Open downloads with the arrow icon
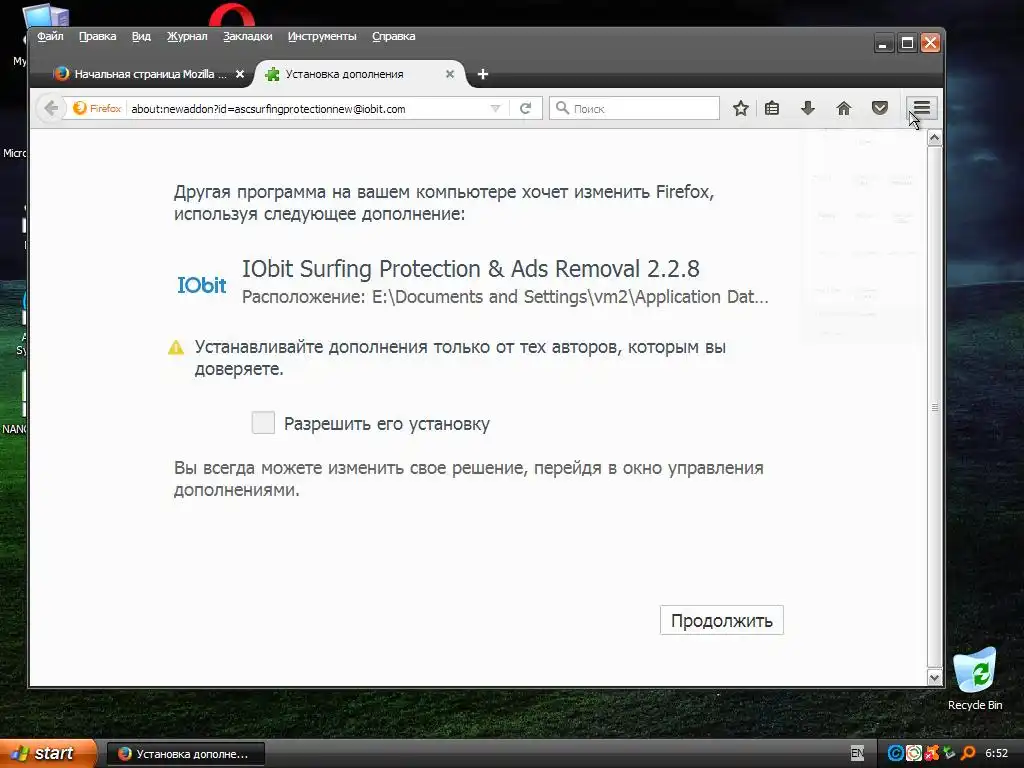 coord(808,108)
